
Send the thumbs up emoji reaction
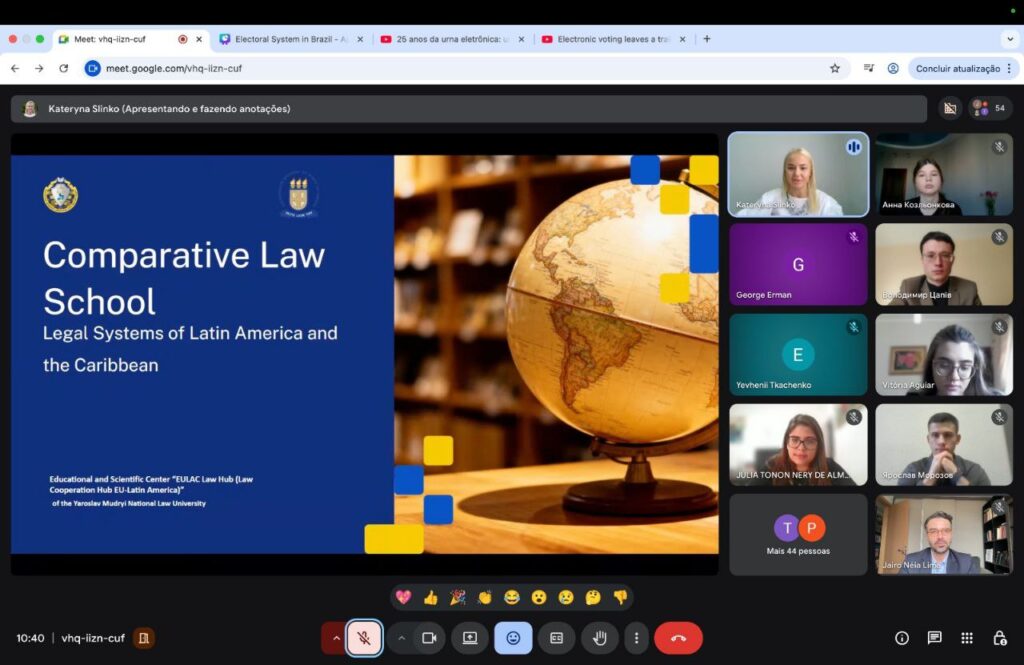point(430,597)
